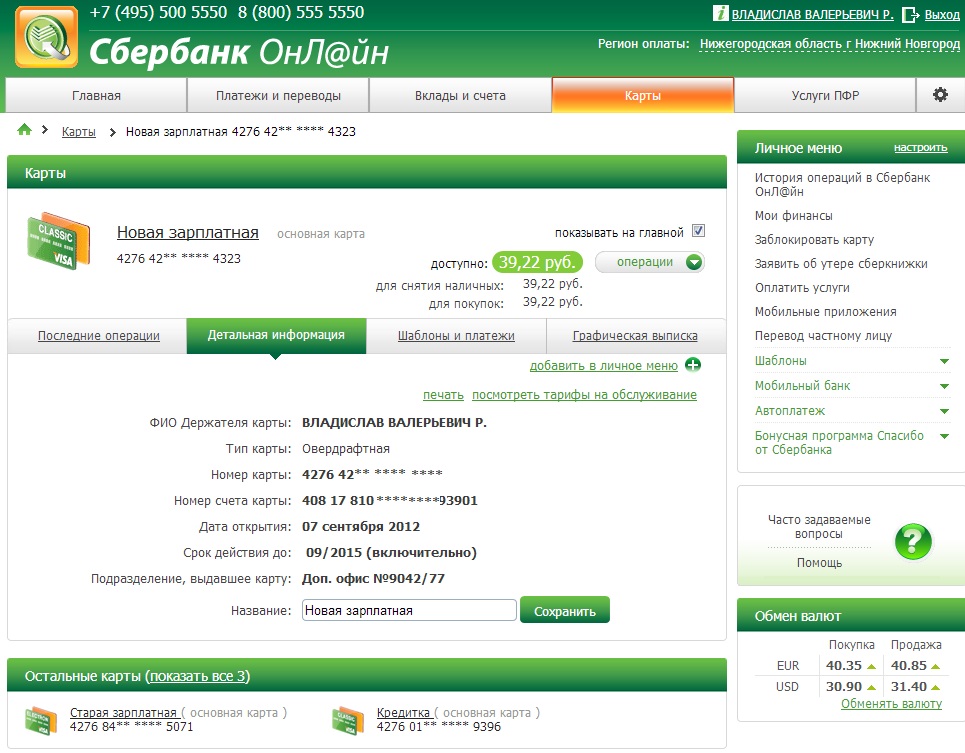Open the операции dropdown button
This screenshot has width=965, height=753.
tap(650, 262)
